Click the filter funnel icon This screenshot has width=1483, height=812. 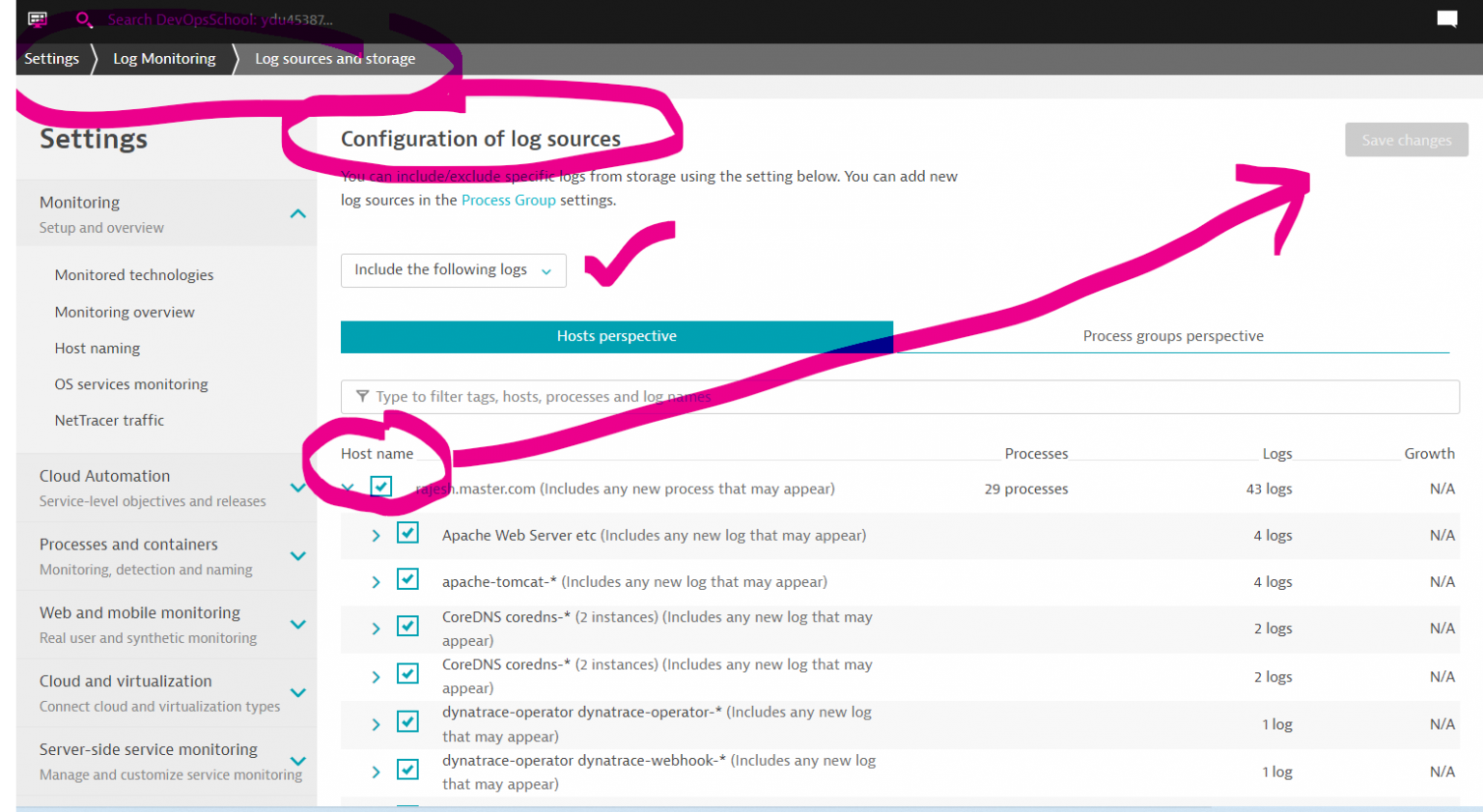tap(363, 396)
